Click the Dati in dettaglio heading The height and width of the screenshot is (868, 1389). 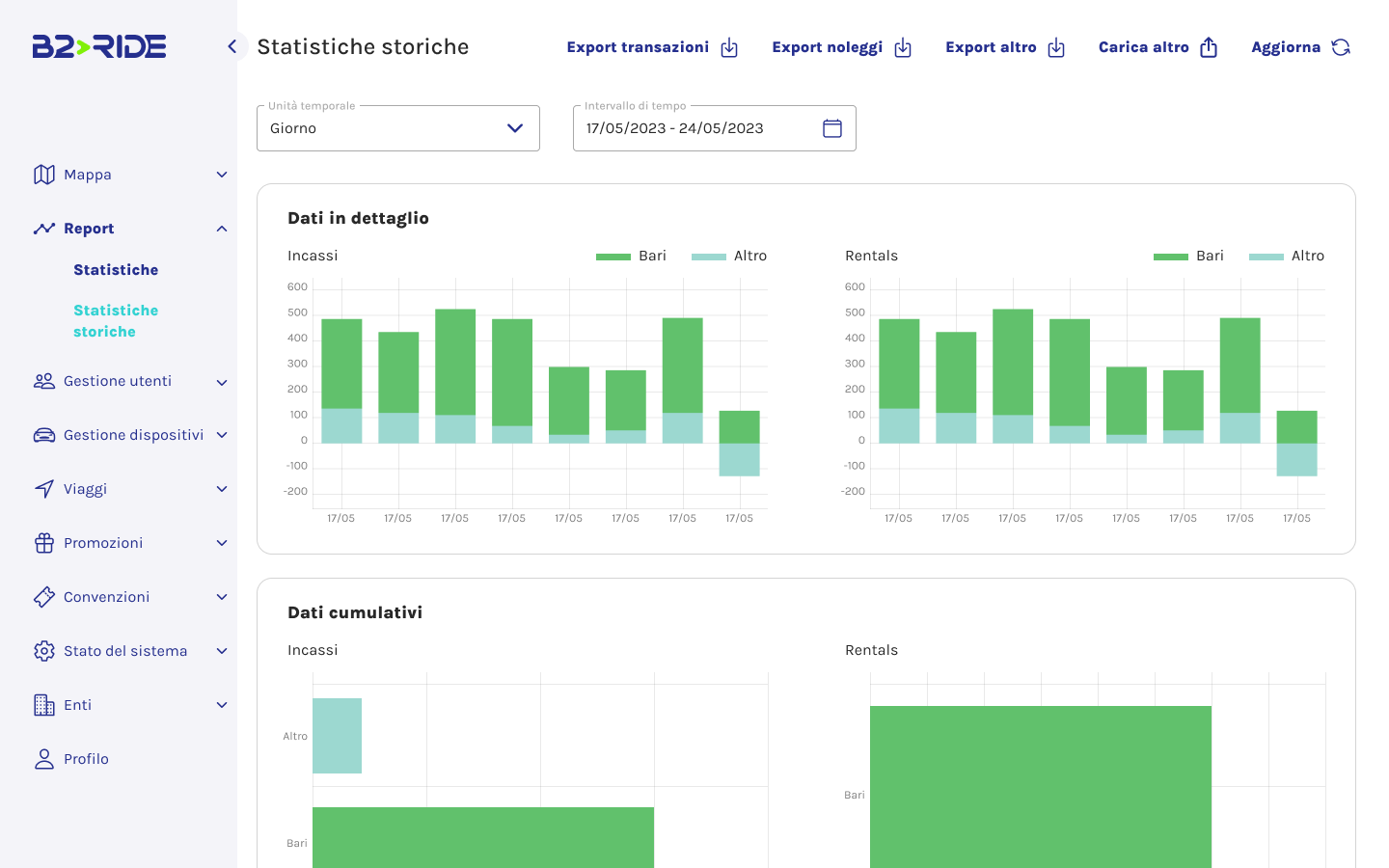click(358, 218)
